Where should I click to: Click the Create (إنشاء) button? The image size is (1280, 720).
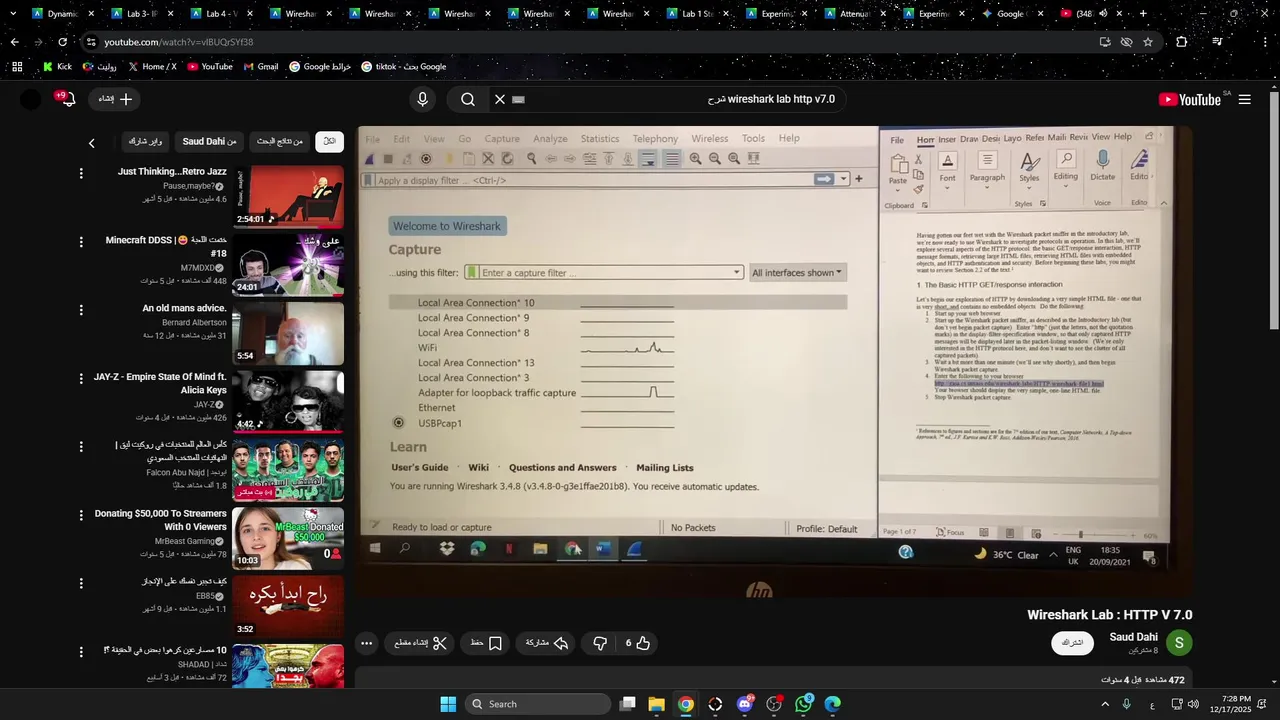115,99
